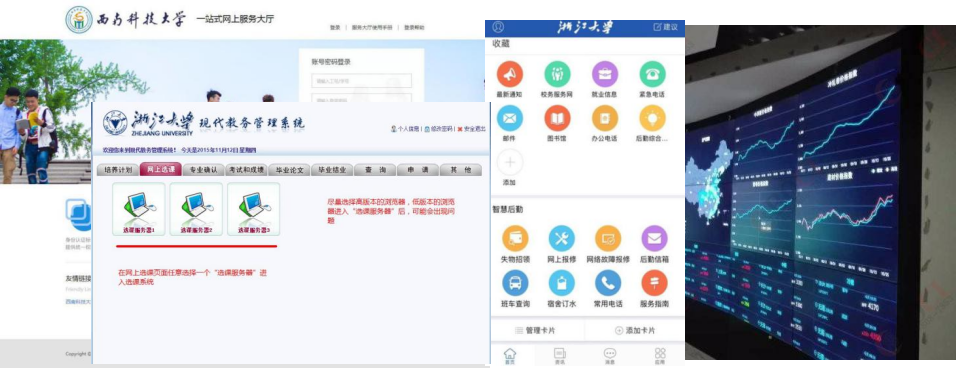Open the 毕业结业 tab
957x368 pixels.
tap(332, 170)
